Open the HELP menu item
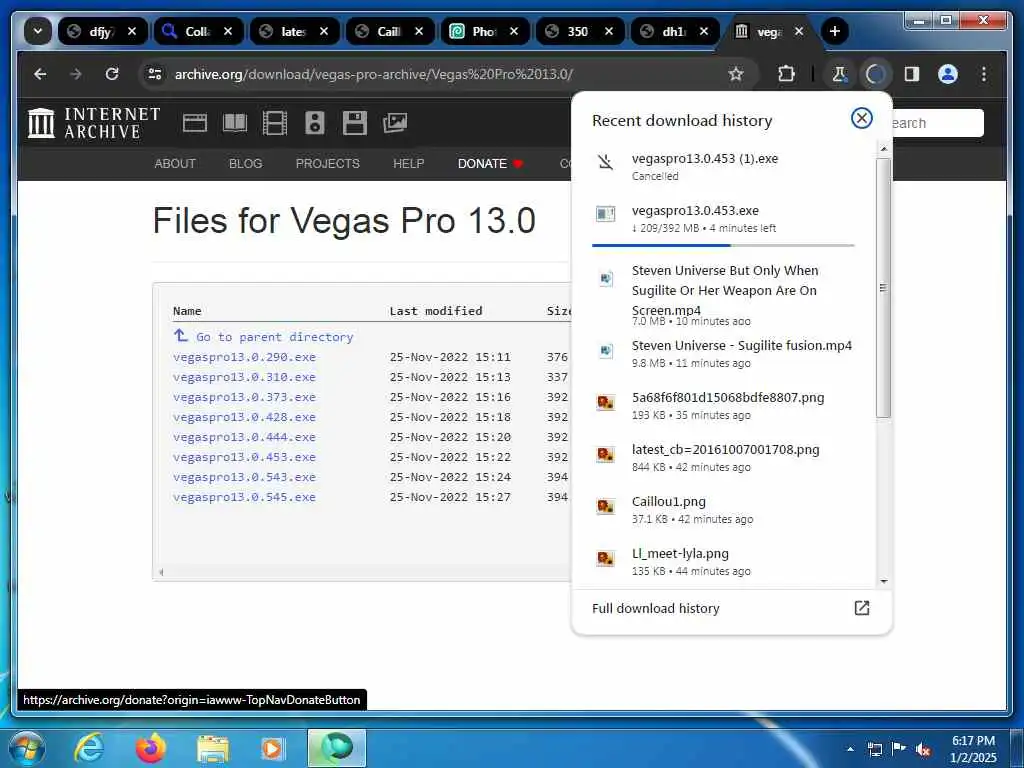 (408, 163)
